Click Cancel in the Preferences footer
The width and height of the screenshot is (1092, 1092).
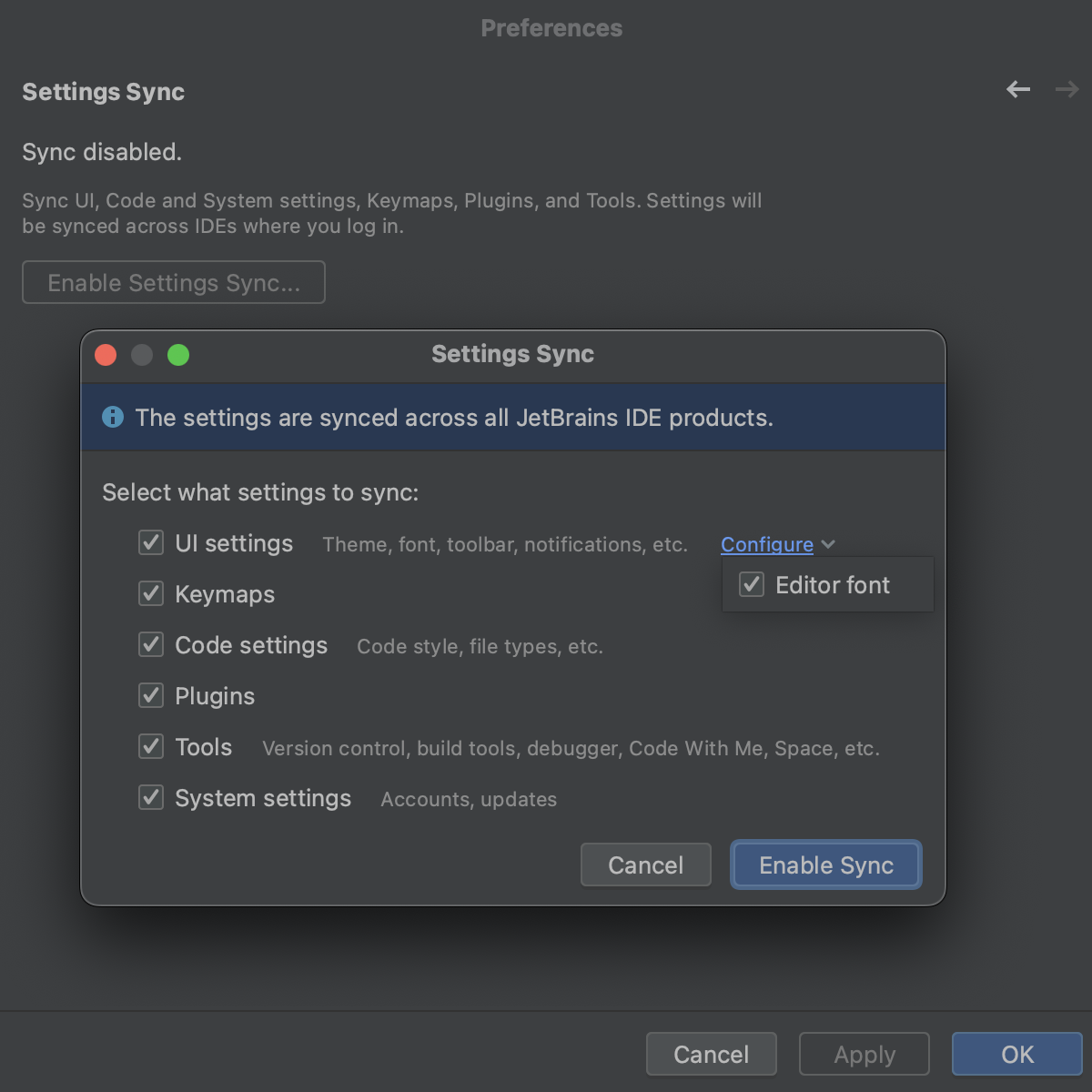point(711,1054)
